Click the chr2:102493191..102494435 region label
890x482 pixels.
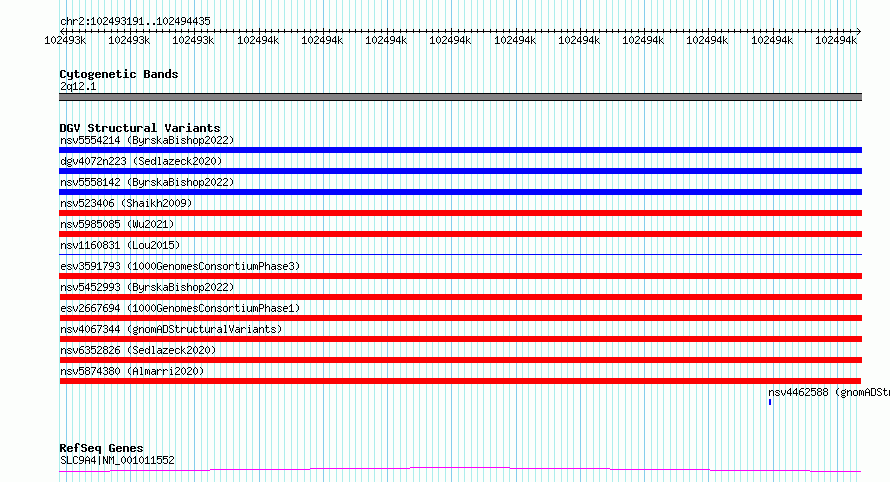[135, 22]
